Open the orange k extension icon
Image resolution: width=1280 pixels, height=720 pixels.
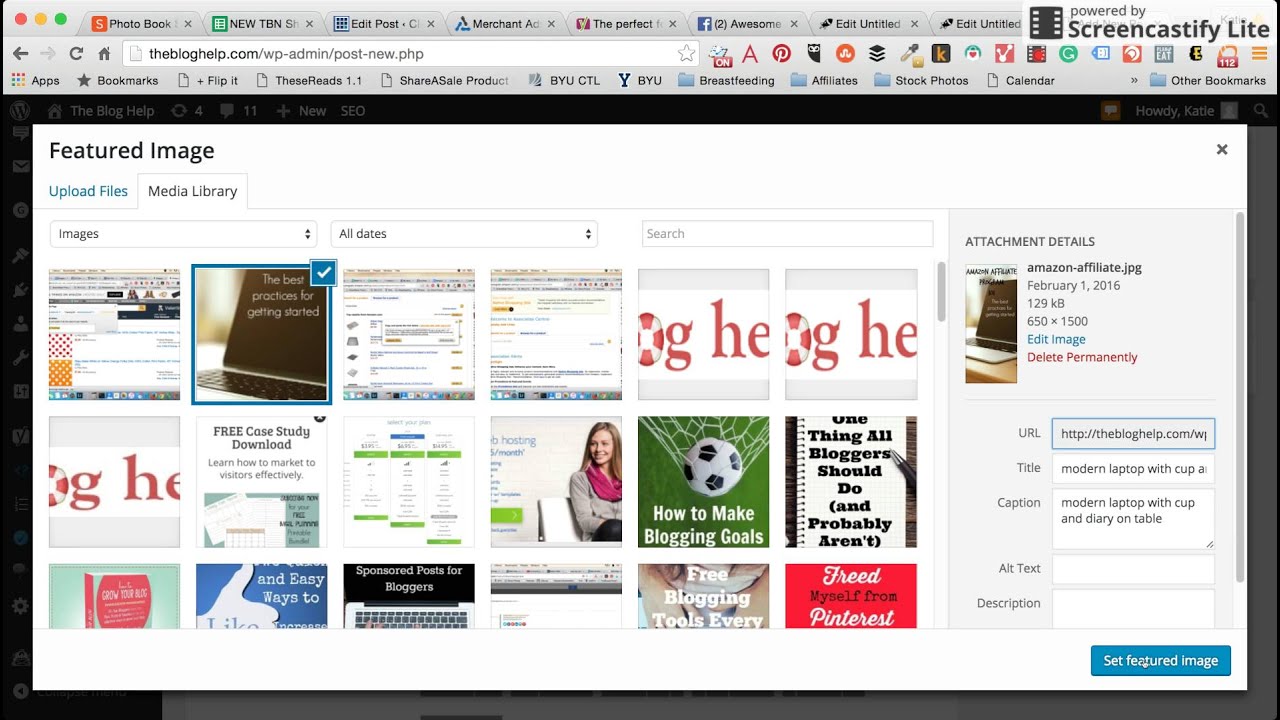point(941,54)
